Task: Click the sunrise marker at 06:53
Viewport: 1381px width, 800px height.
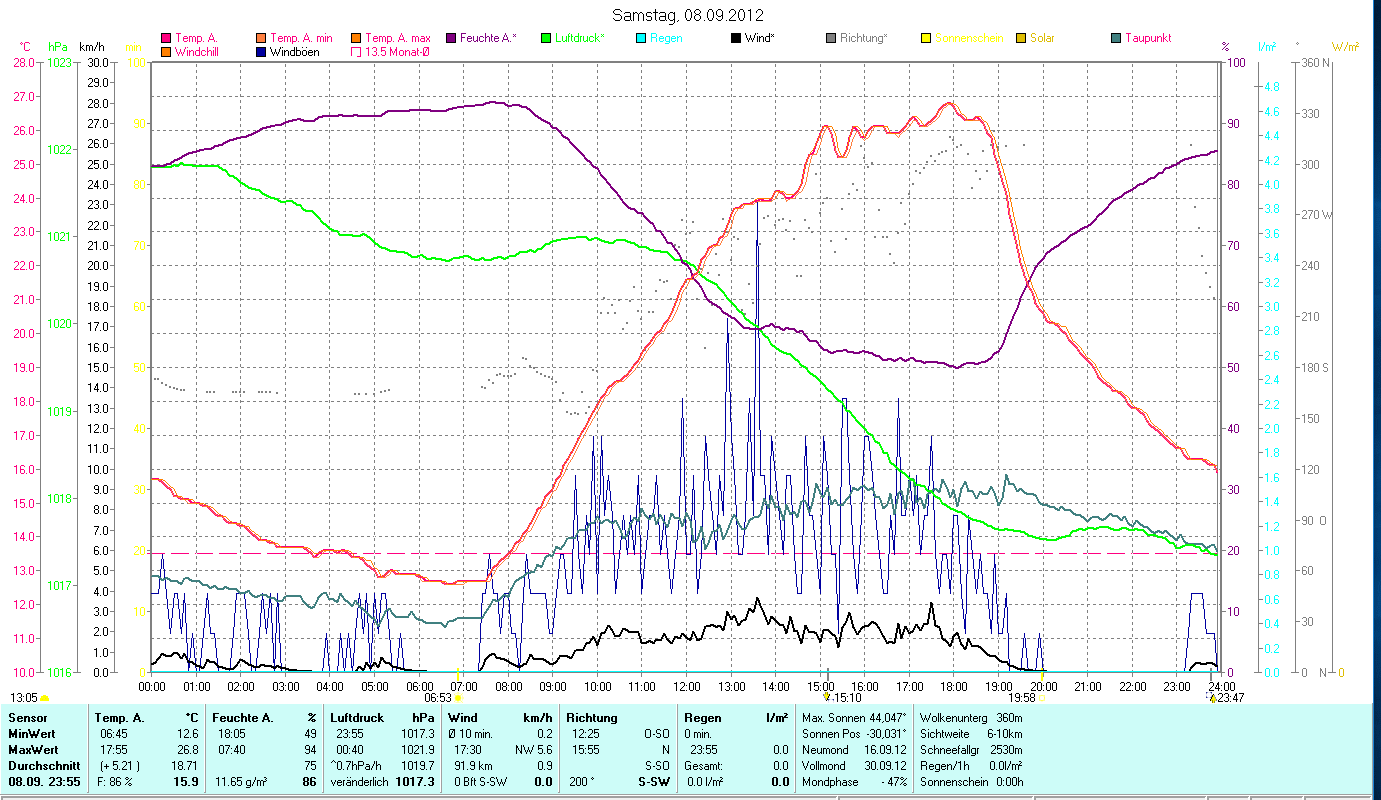Action: tap(458, 698)
